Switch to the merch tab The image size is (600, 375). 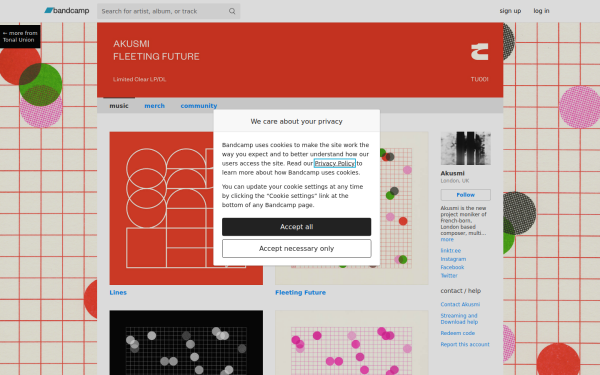pyautogui.click(x=155, y=106)
